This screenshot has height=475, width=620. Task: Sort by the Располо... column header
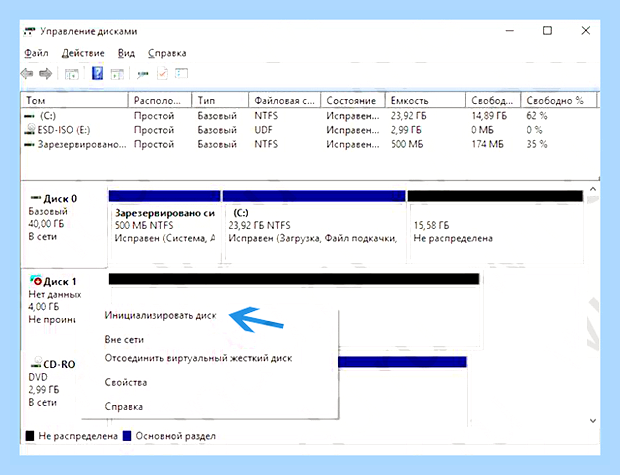(160, 100)
